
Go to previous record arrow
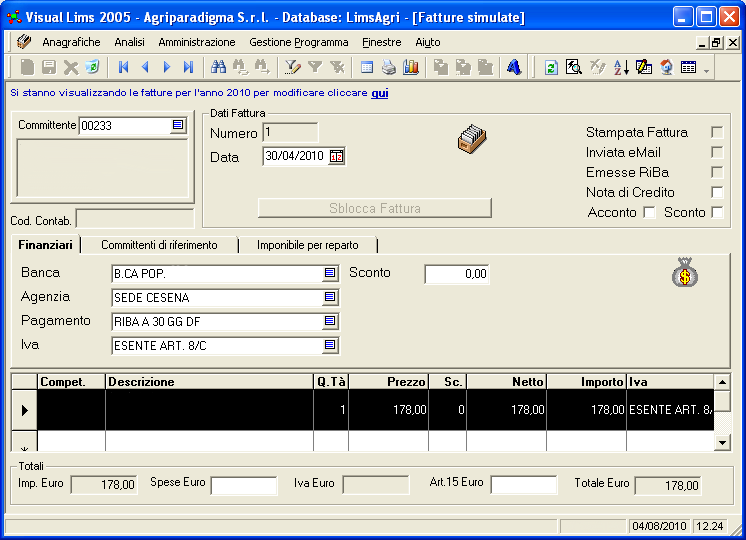(145, 68)
